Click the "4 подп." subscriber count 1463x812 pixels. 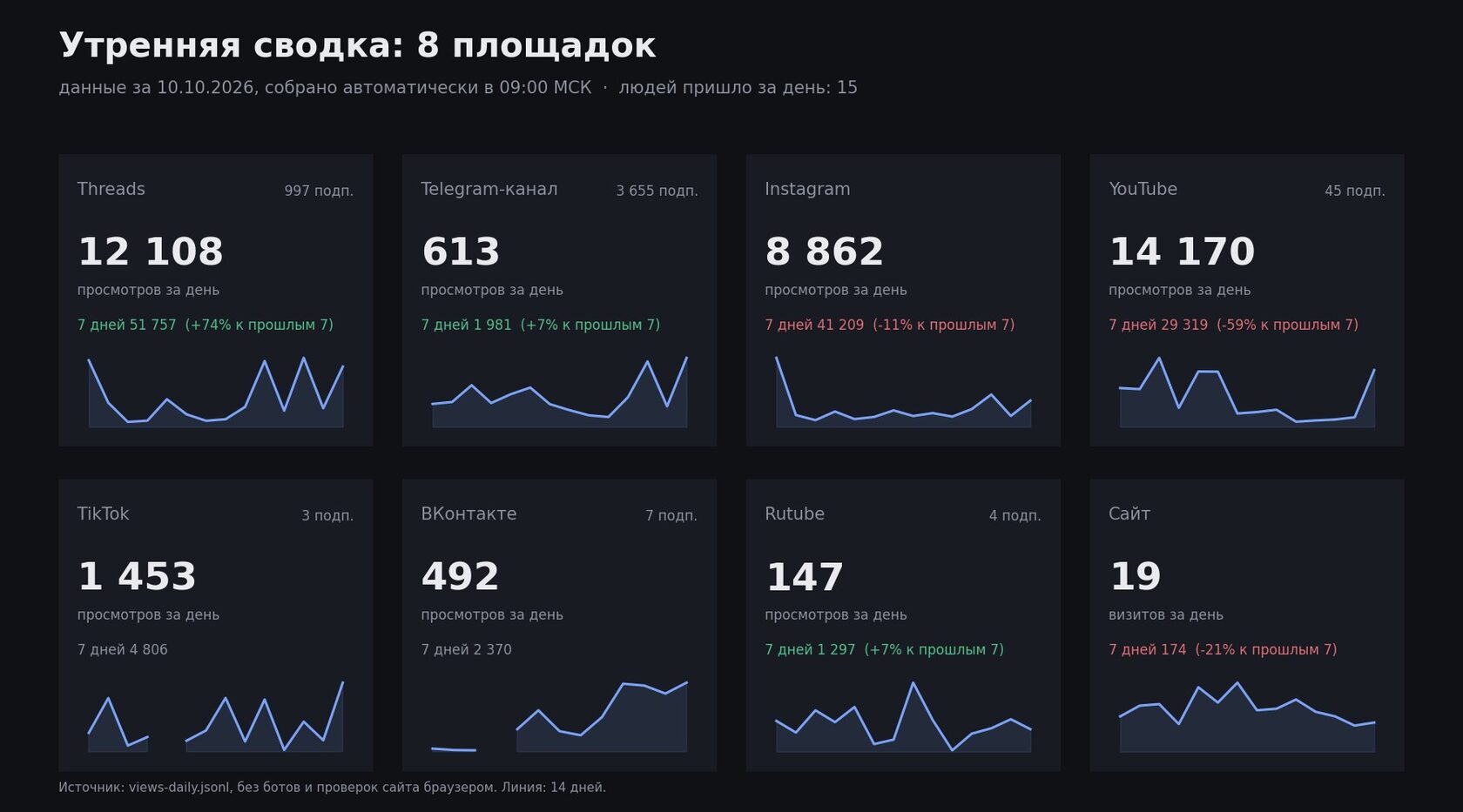[1015, 515]
